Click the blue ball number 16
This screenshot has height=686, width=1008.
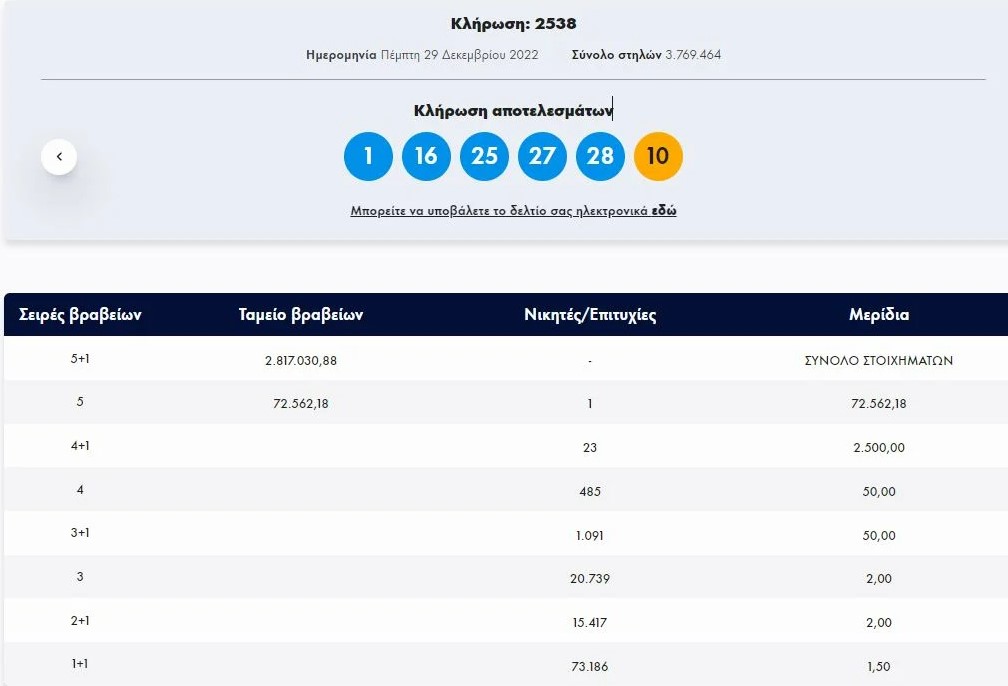click(426, 157)
